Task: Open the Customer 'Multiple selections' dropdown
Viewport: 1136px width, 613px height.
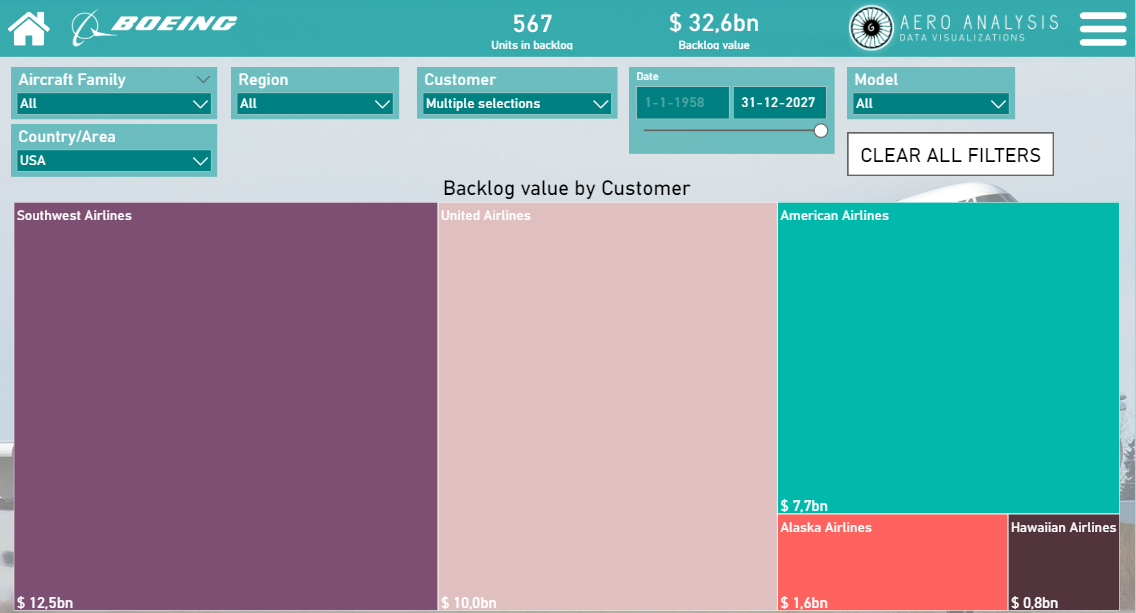Action: [517, 104]
